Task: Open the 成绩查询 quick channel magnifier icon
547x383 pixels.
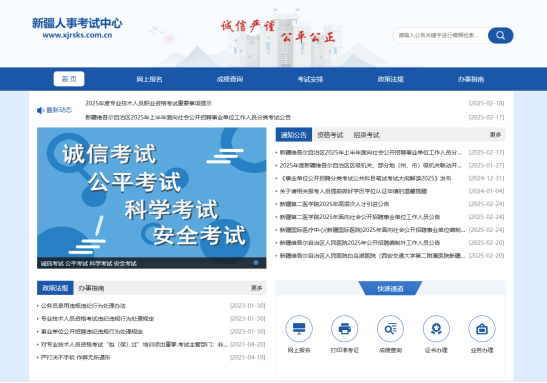Action: [x=390, y=329]
